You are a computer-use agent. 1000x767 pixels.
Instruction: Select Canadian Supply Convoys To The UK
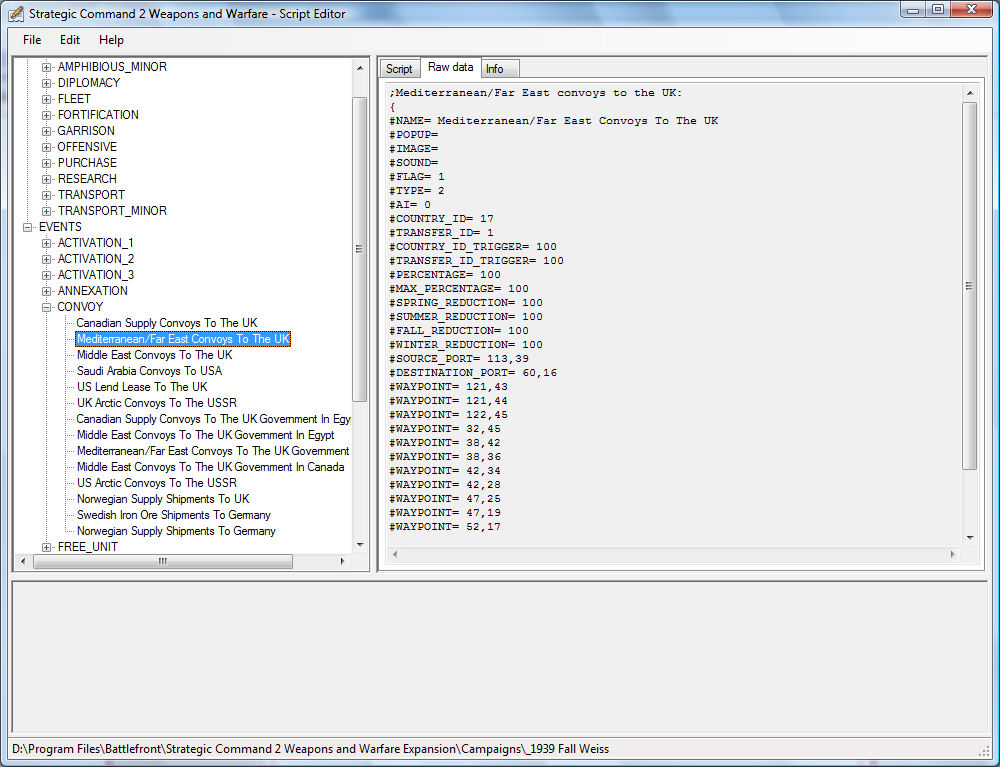pyautogui.click(x=167, y=323)
